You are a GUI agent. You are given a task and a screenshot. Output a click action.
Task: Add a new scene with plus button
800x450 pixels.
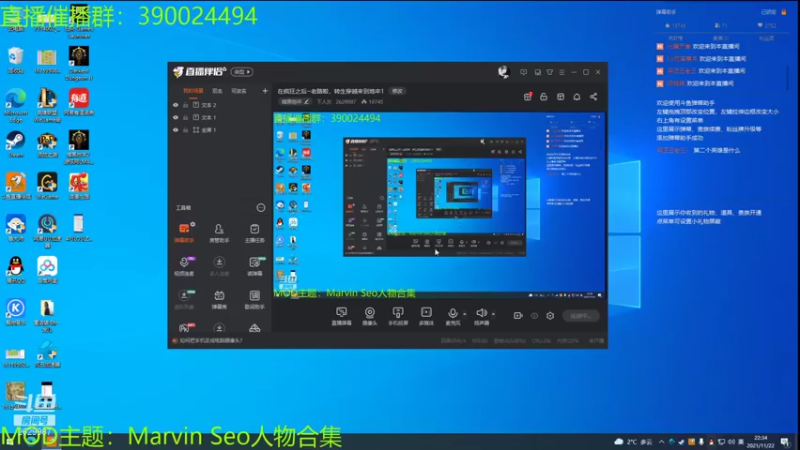pos(265,91)
